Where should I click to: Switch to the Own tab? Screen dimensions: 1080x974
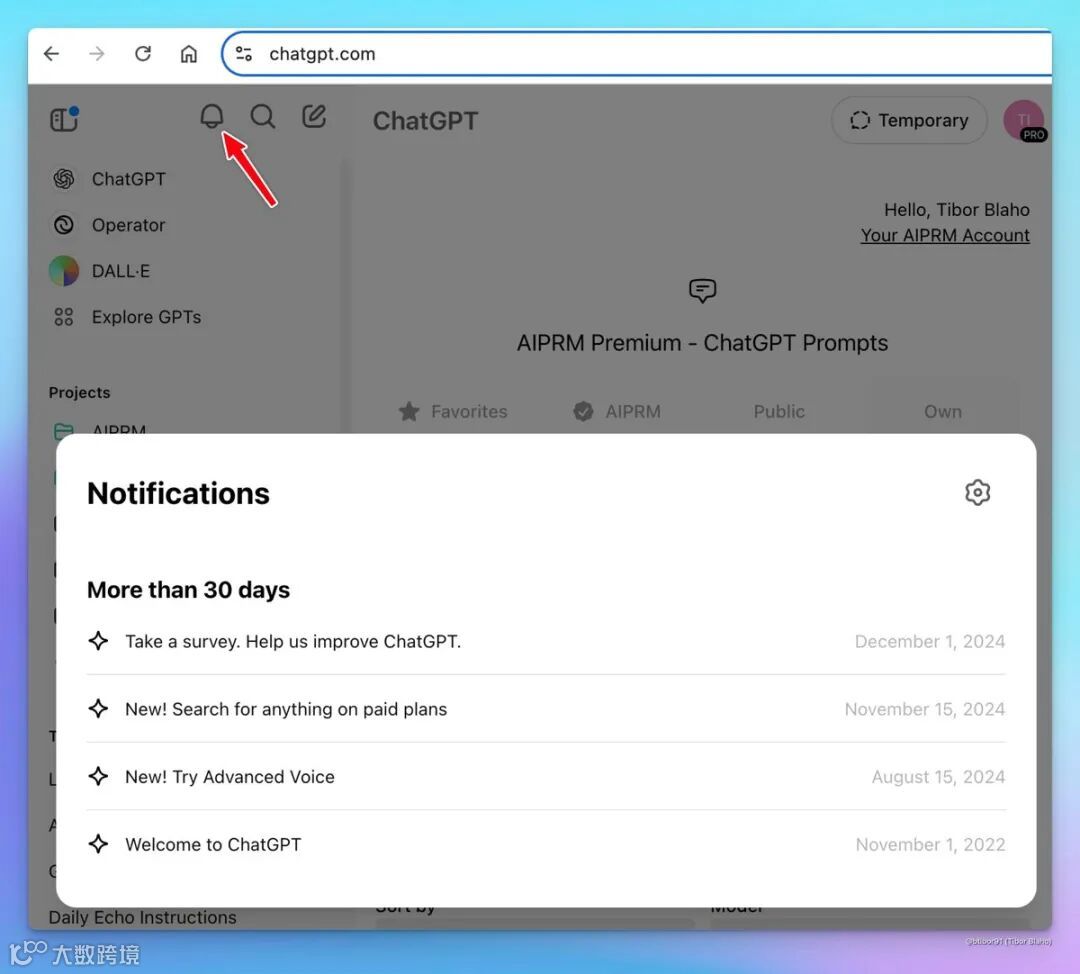click(x=943, y=411)
